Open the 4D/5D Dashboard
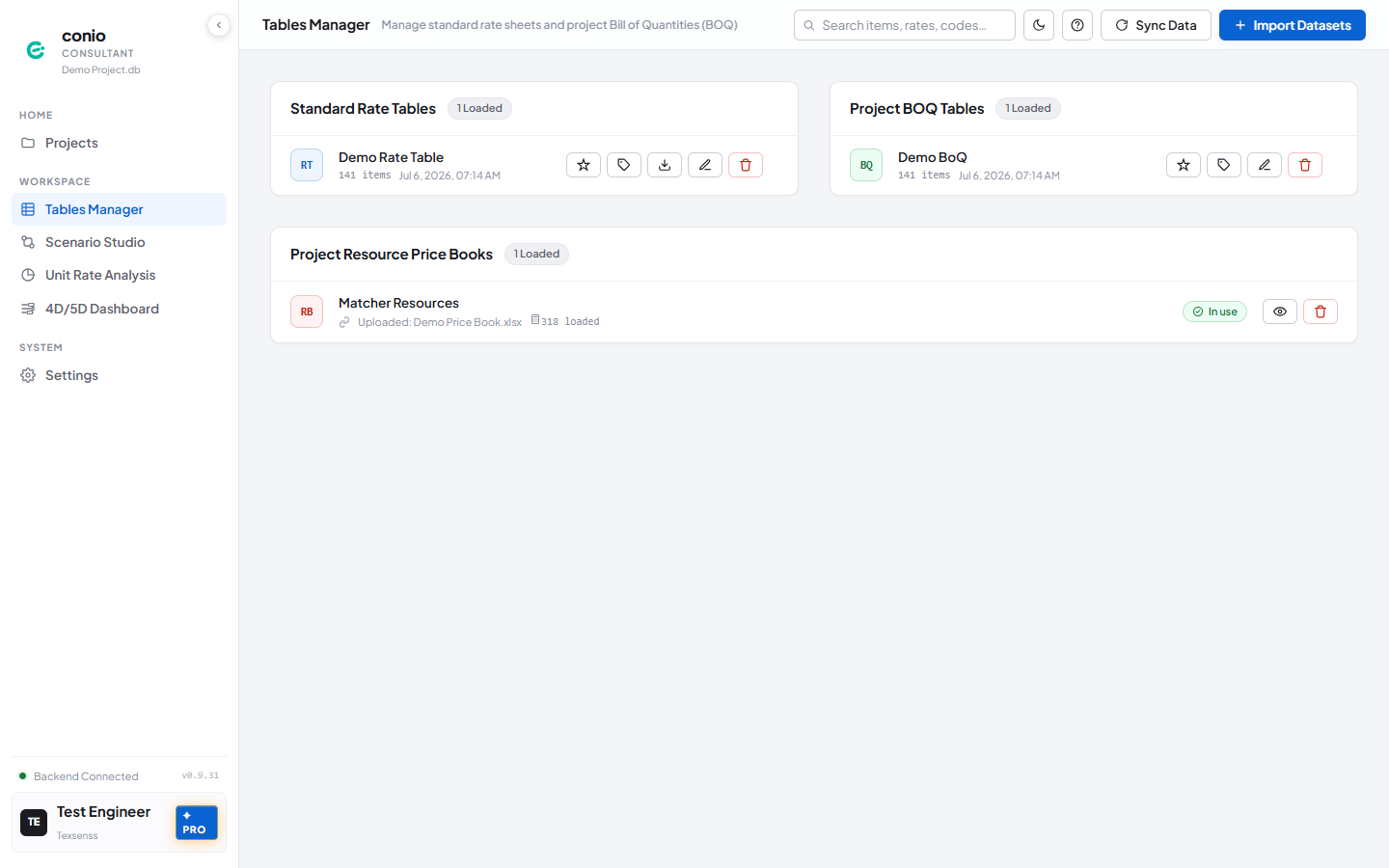The height and width of the screenshot is (868, 1389). click(119, 309)
